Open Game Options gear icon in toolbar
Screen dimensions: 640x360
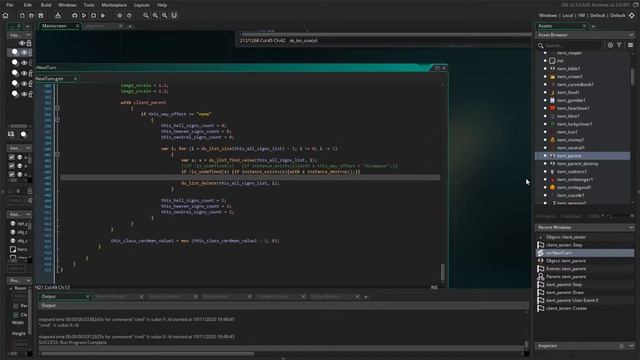(120, 16)
